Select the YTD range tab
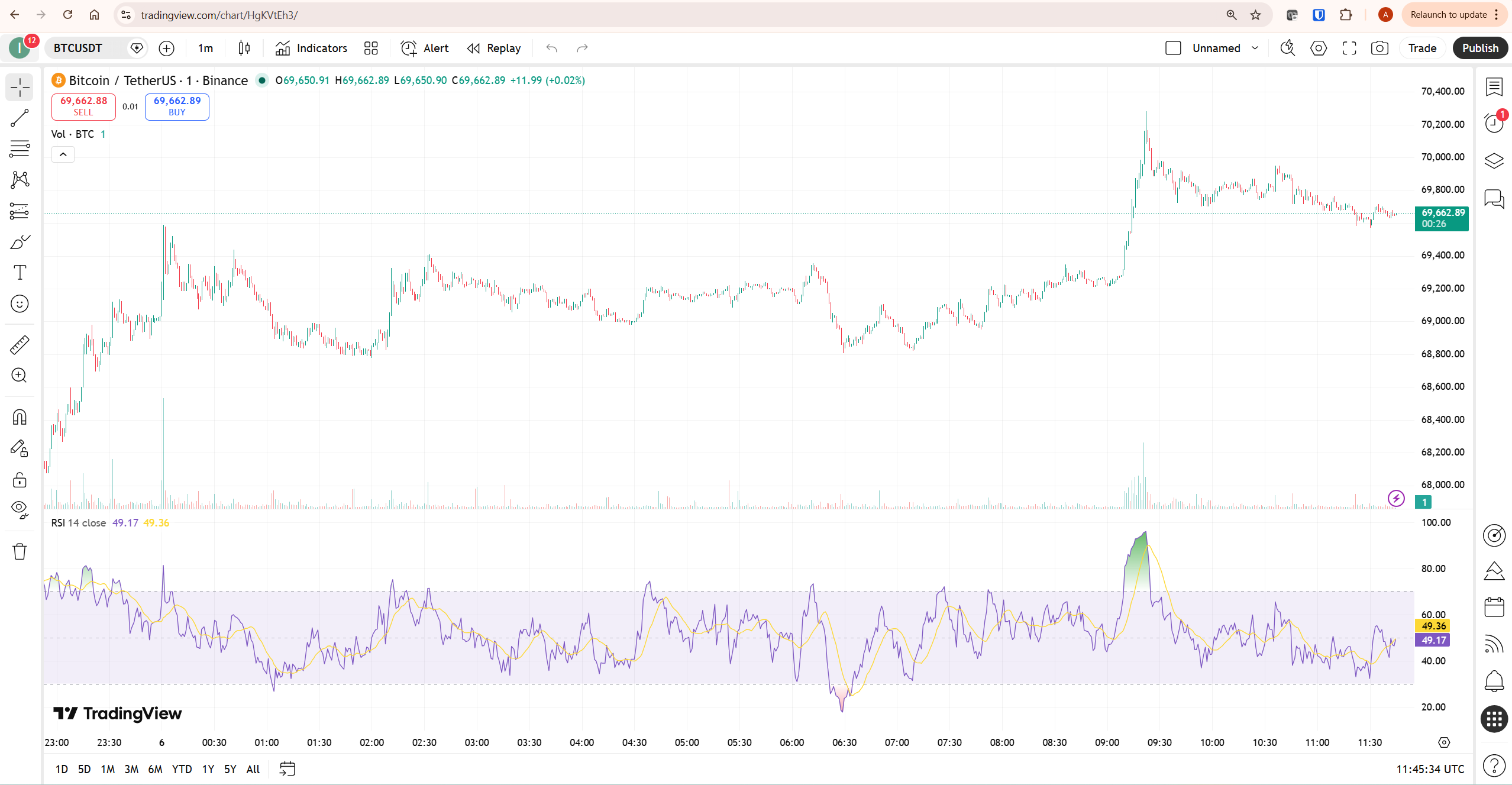 (182, 769)
